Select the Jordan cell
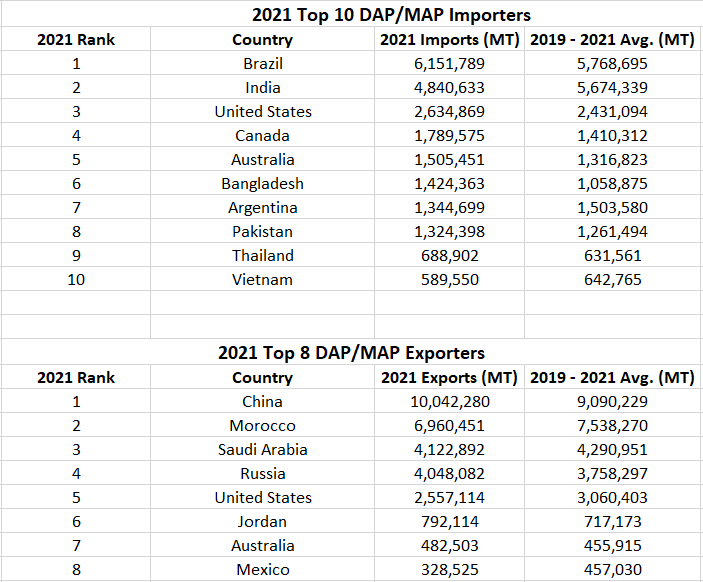Viewport: 703px width, 582px height. (x=263, y=521)
